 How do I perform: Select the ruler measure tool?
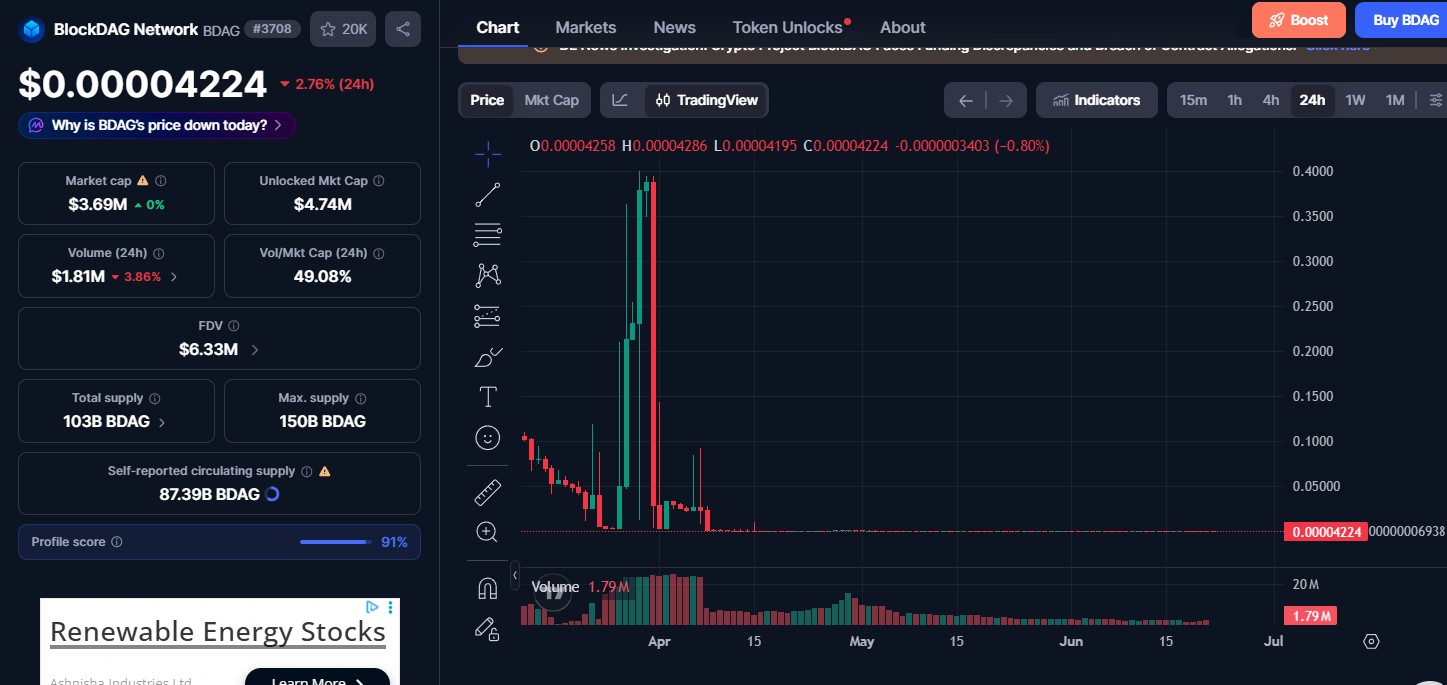click(488, 492)
